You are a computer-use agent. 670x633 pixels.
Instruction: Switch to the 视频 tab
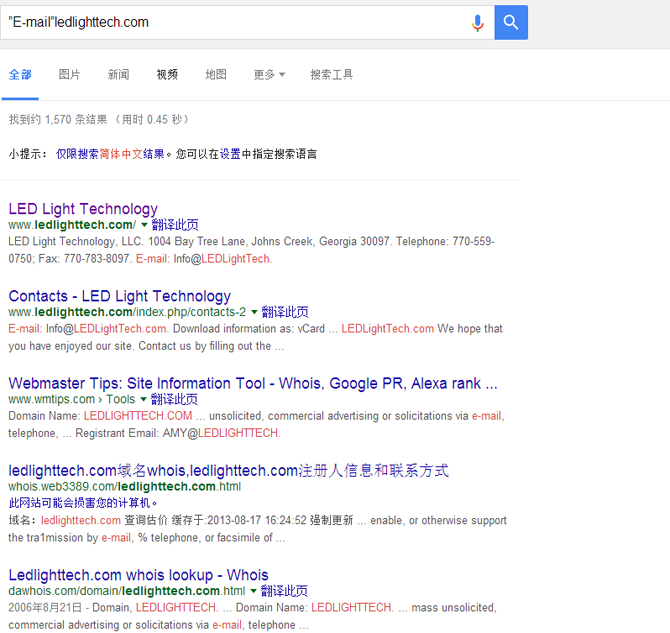(x=167, y=75)
